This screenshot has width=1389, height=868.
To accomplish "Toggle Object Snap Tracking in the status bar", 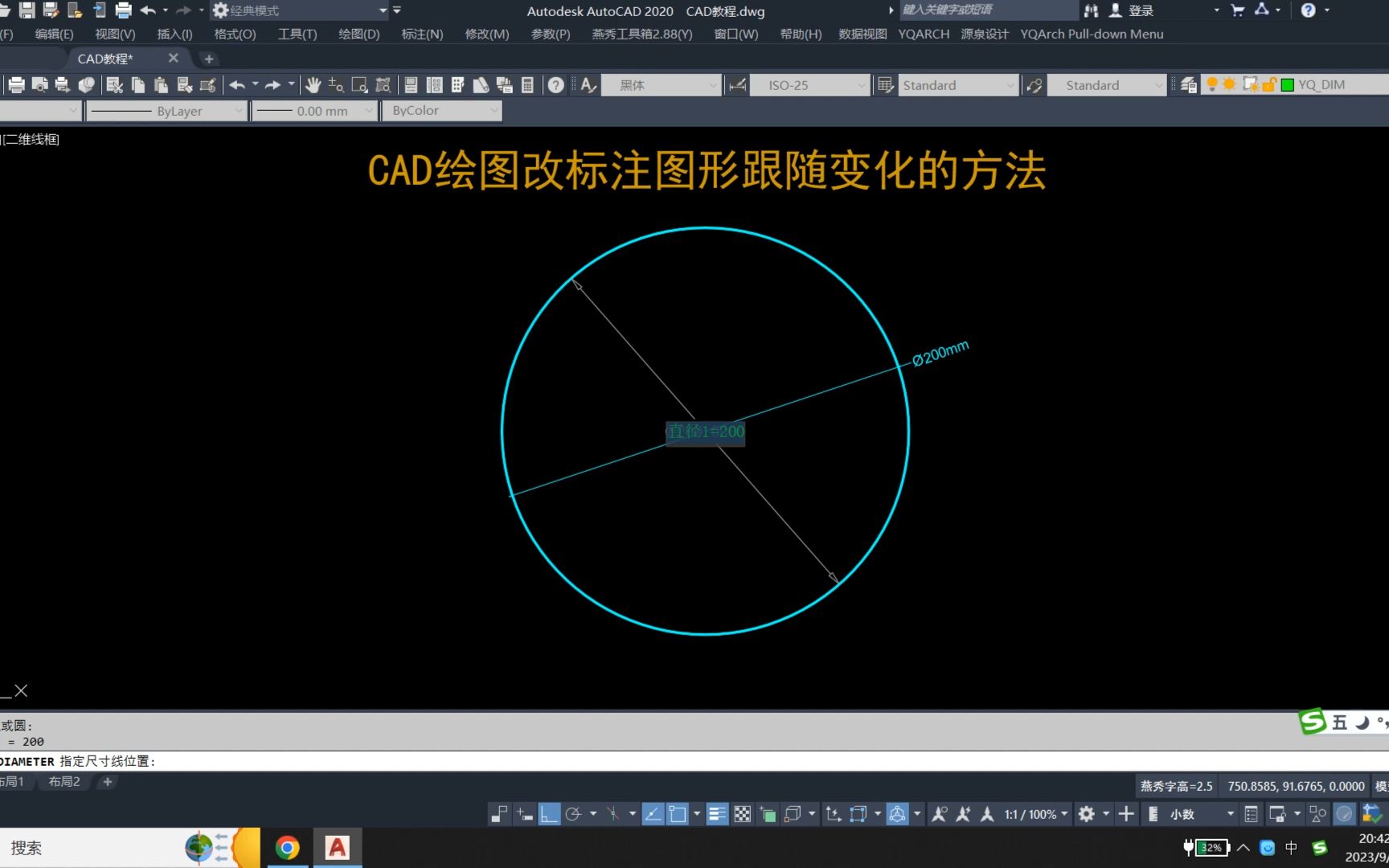I will 653,814.
